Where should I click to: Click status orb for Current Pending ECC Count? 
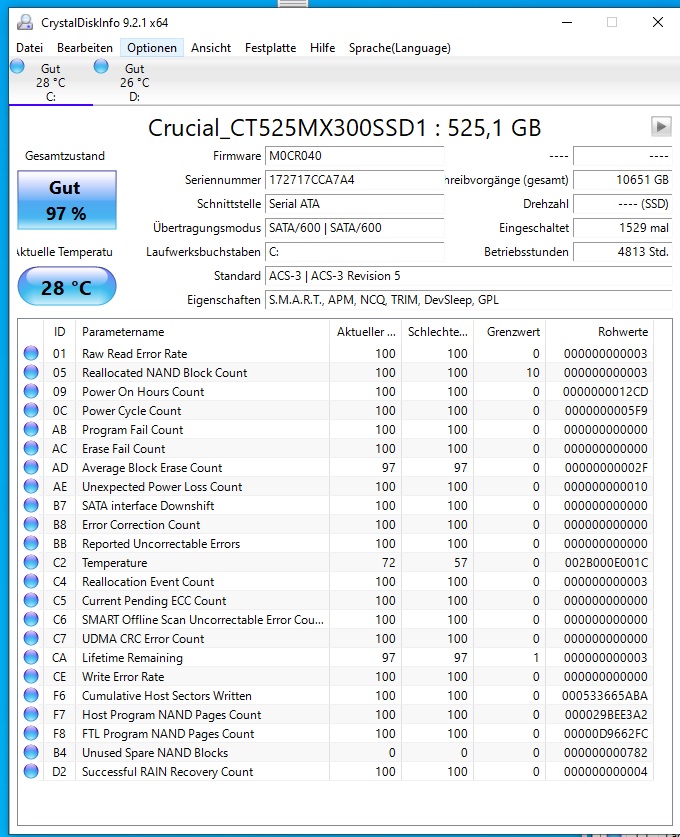(31, 600)
